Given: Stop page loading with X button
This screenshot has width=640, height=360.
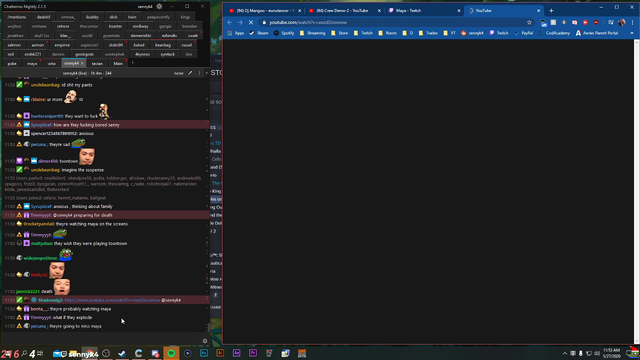Looking at the screenshot, I should 251,22.
